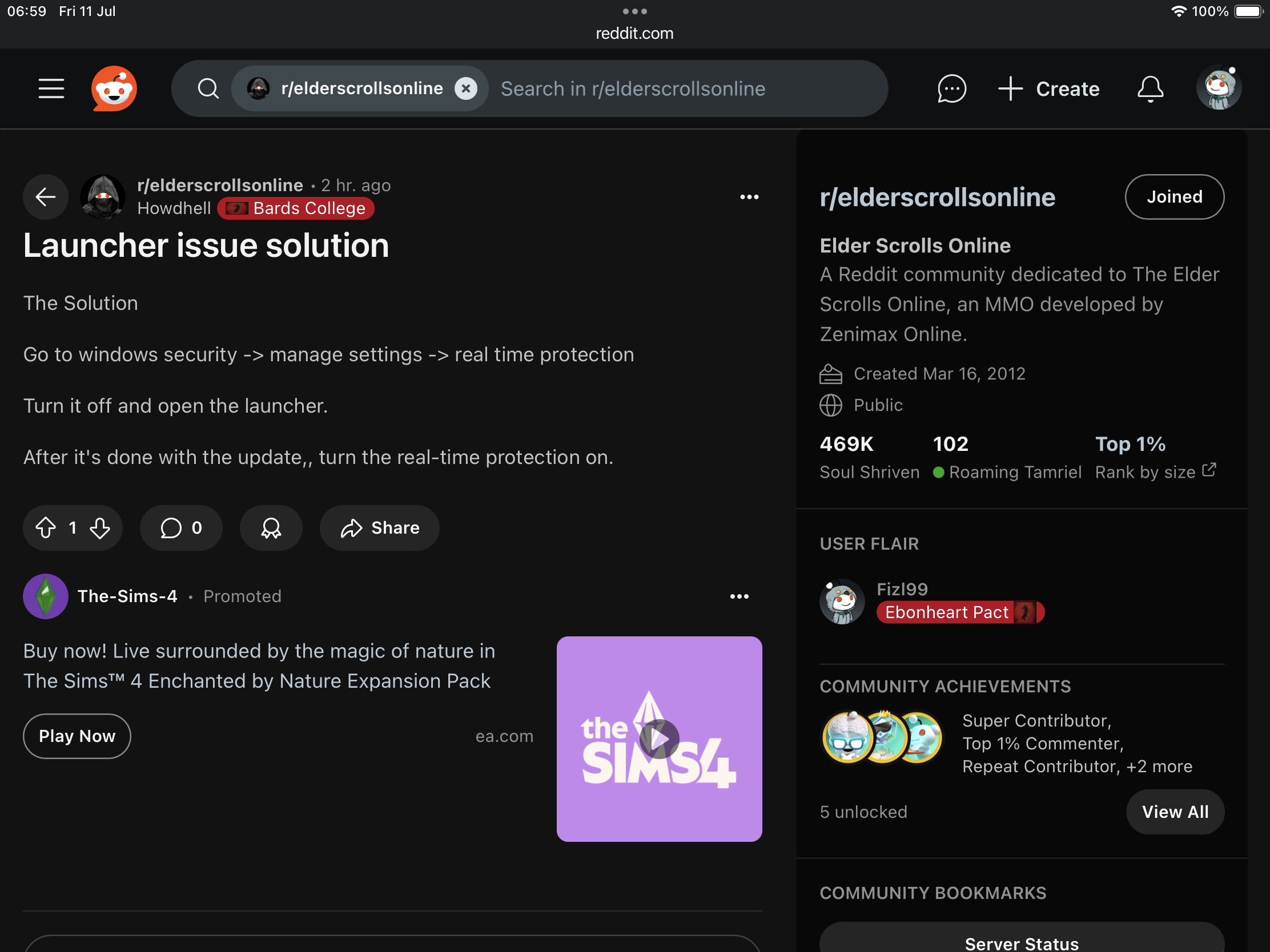Give an award to the post
This screenshot has width=1270, height=952.
click(271, 528)
